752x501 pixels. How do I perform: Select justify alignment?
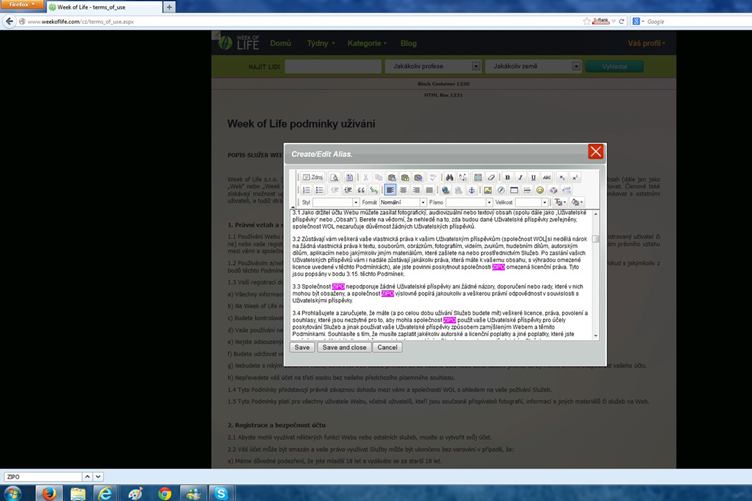pos(429,190)
